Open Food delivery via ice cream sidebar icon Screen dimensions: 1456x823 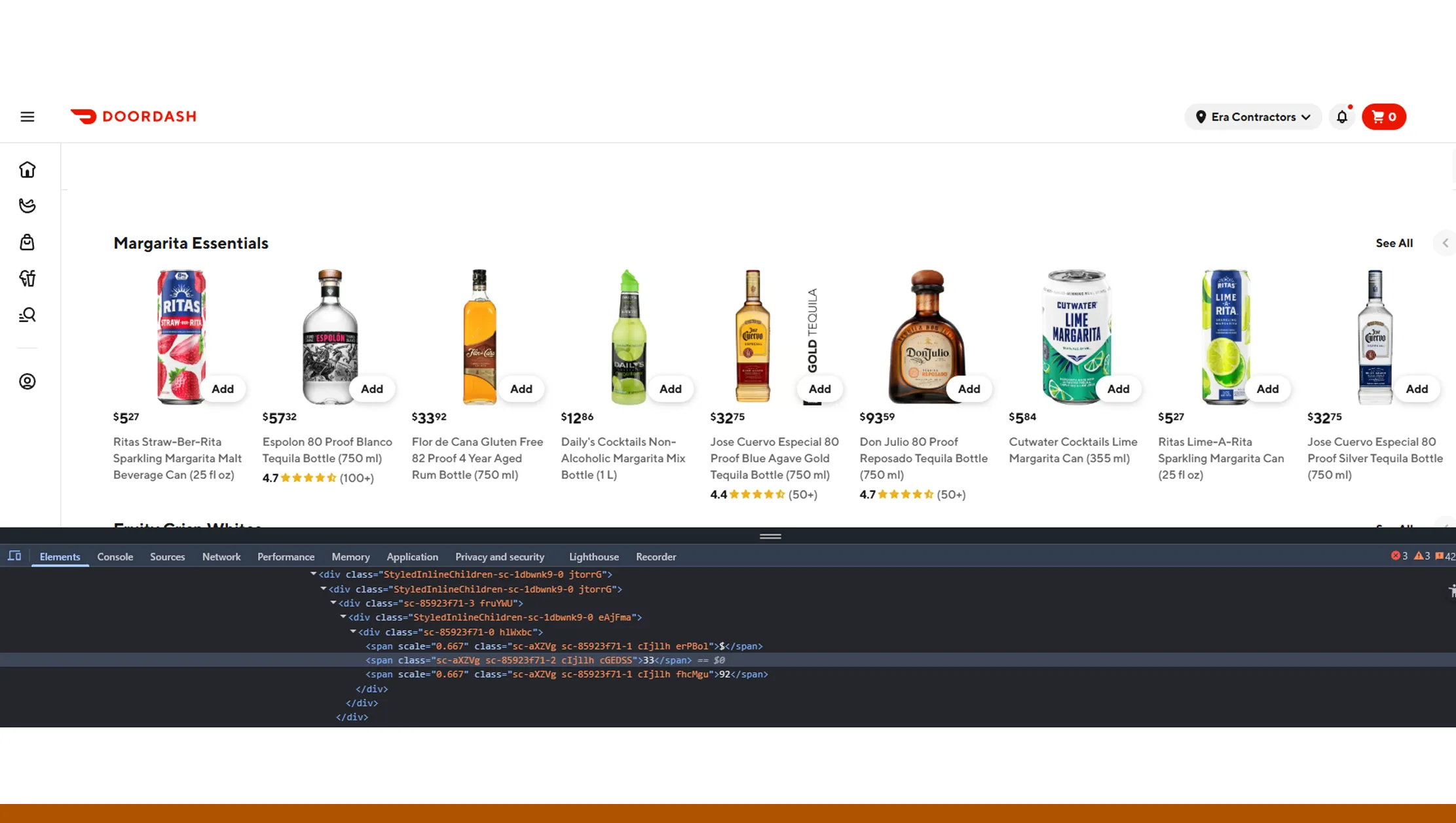pos(27,278)
